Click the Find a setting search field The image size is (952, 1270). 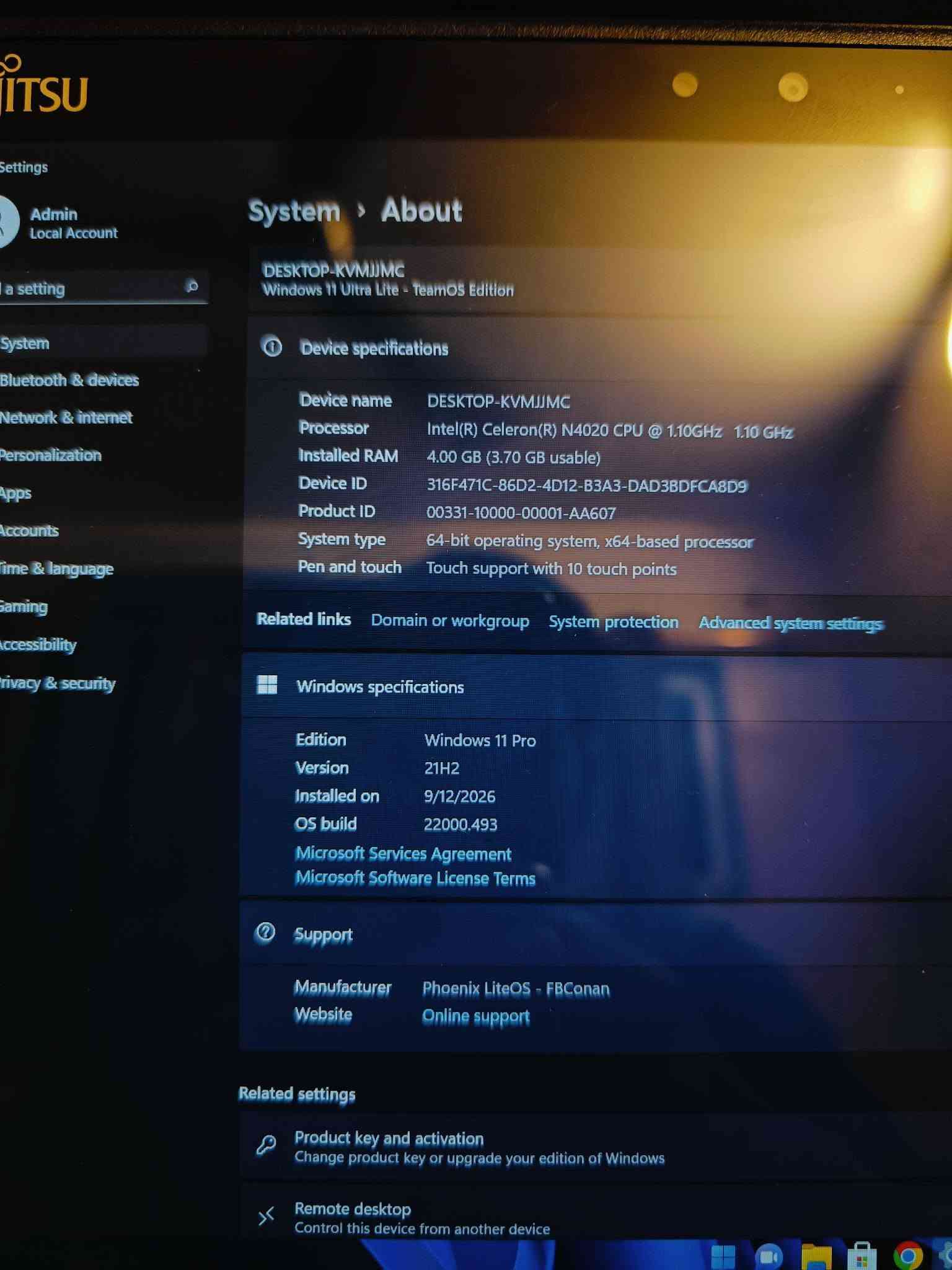(x=103, y=288)
